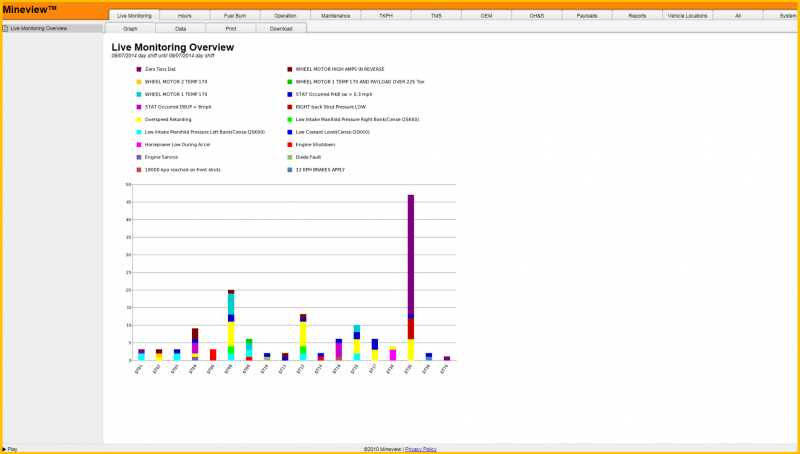Click the red RIGHT back Strut Pressure swatch
Viewport: 800px width, 454px height.
coord(290,107)
